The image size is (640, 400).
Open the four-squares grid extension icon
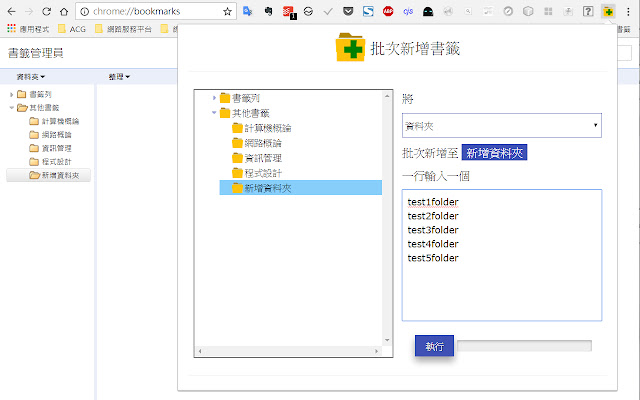(548, 11)
